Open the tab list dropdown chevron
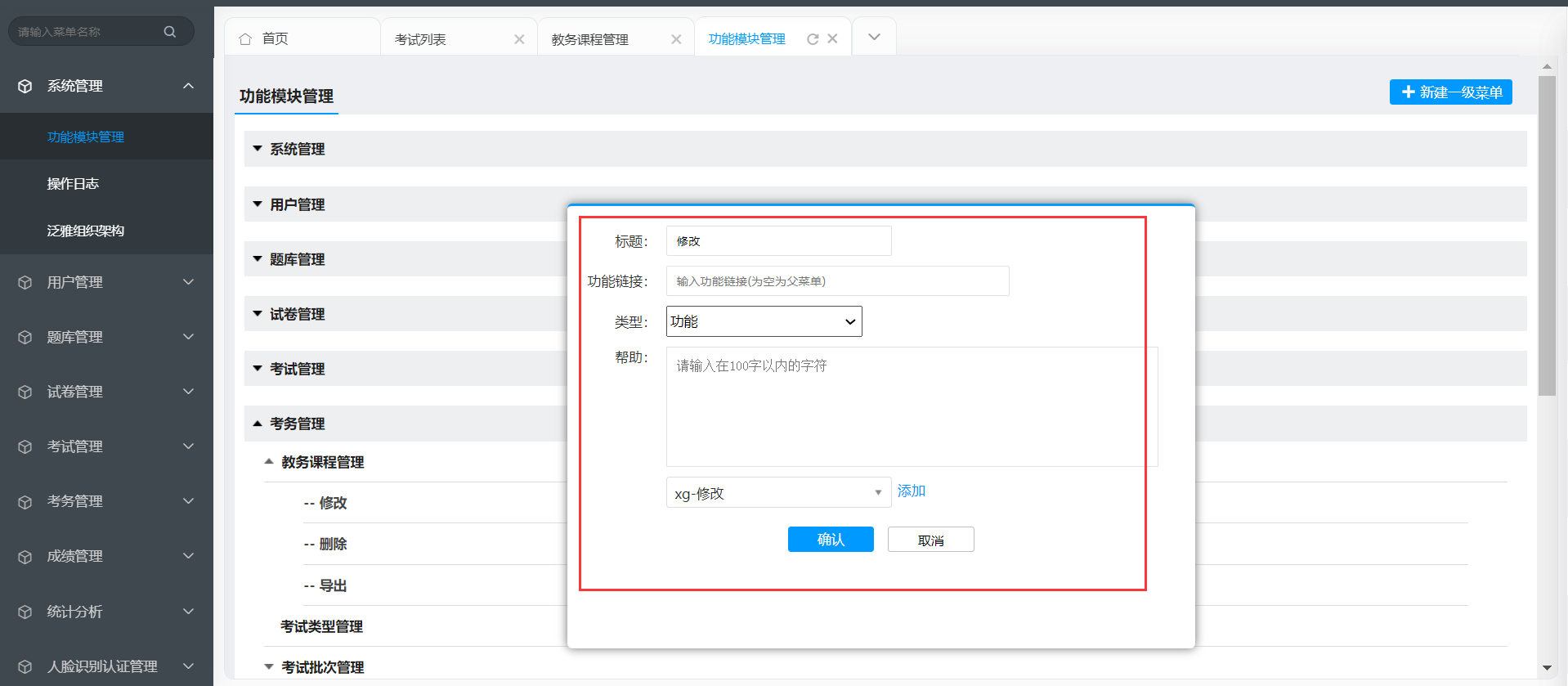1568x686 pixels. coord(874,37)
